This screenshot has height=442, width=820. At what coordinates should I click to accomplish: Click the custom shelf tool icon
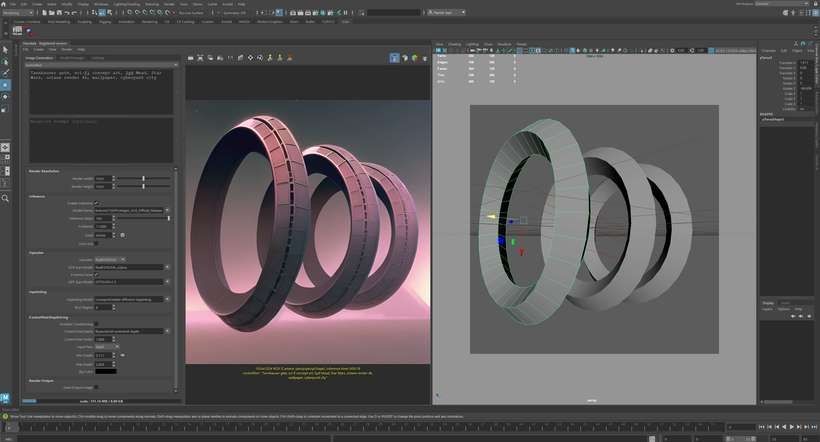click(16, 31)
